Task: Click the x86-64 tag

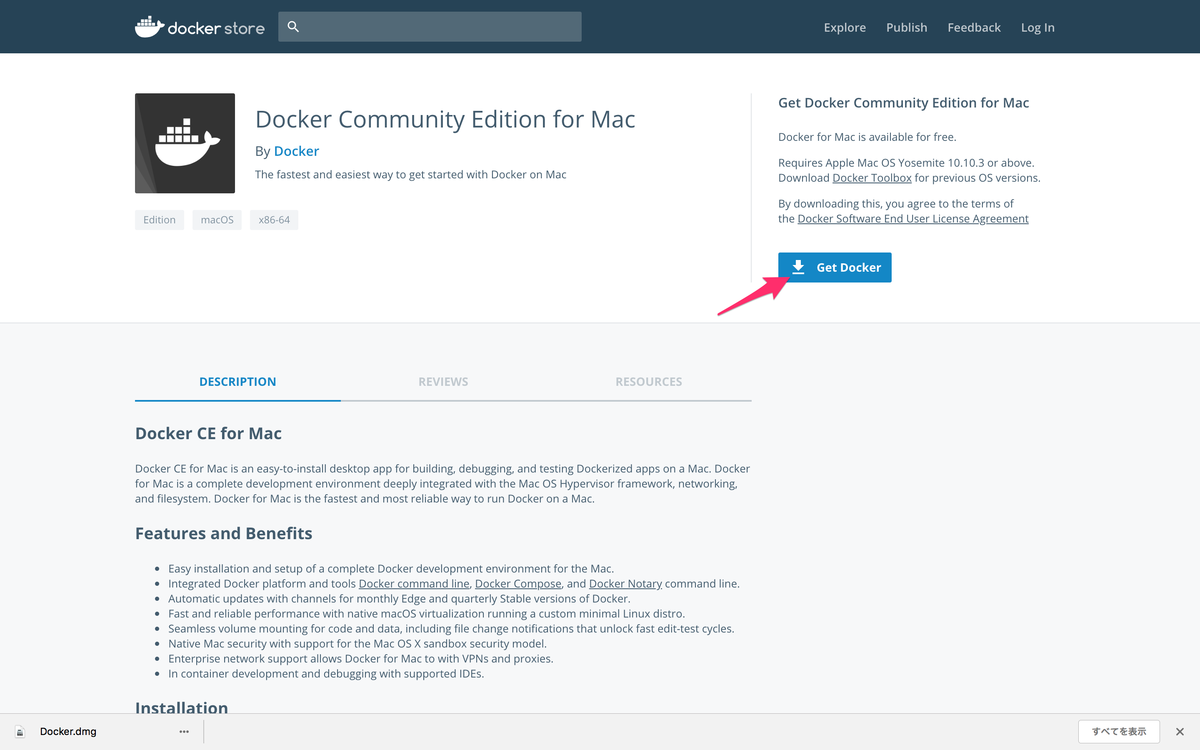Action: coord(274,220)
